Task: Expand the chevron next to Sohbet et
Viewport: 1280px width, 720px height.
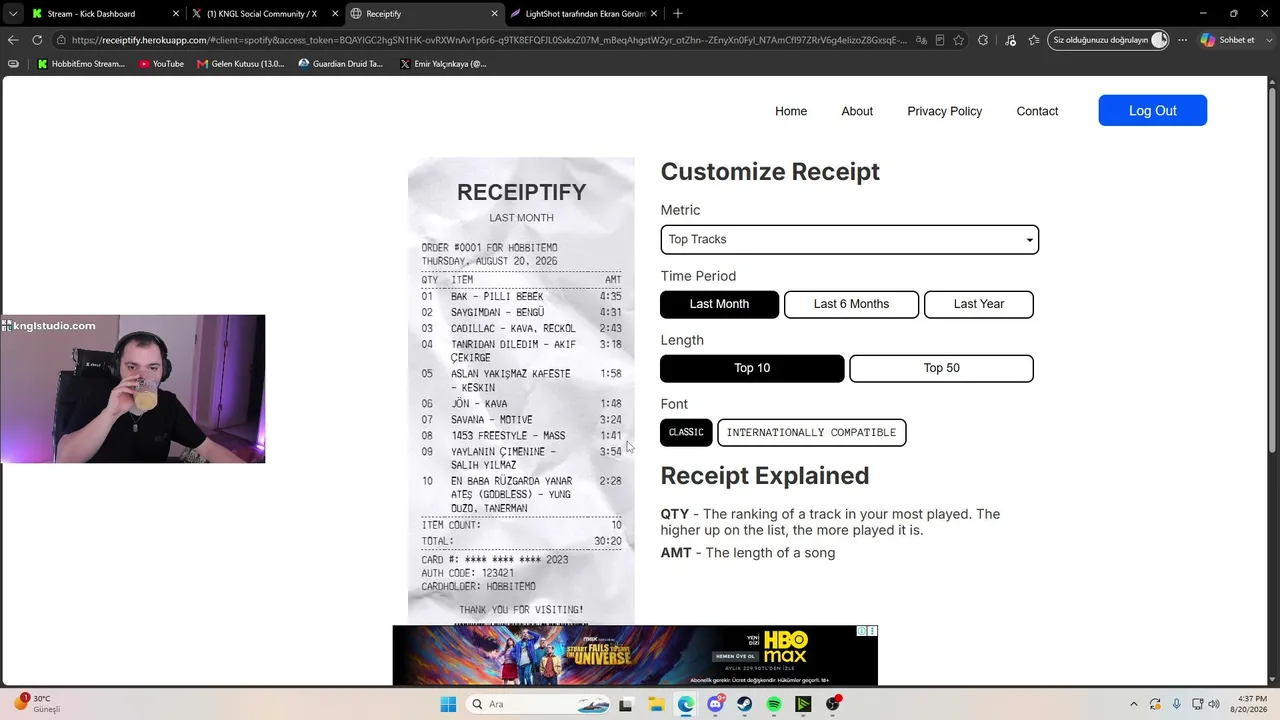Action: 1268,40
